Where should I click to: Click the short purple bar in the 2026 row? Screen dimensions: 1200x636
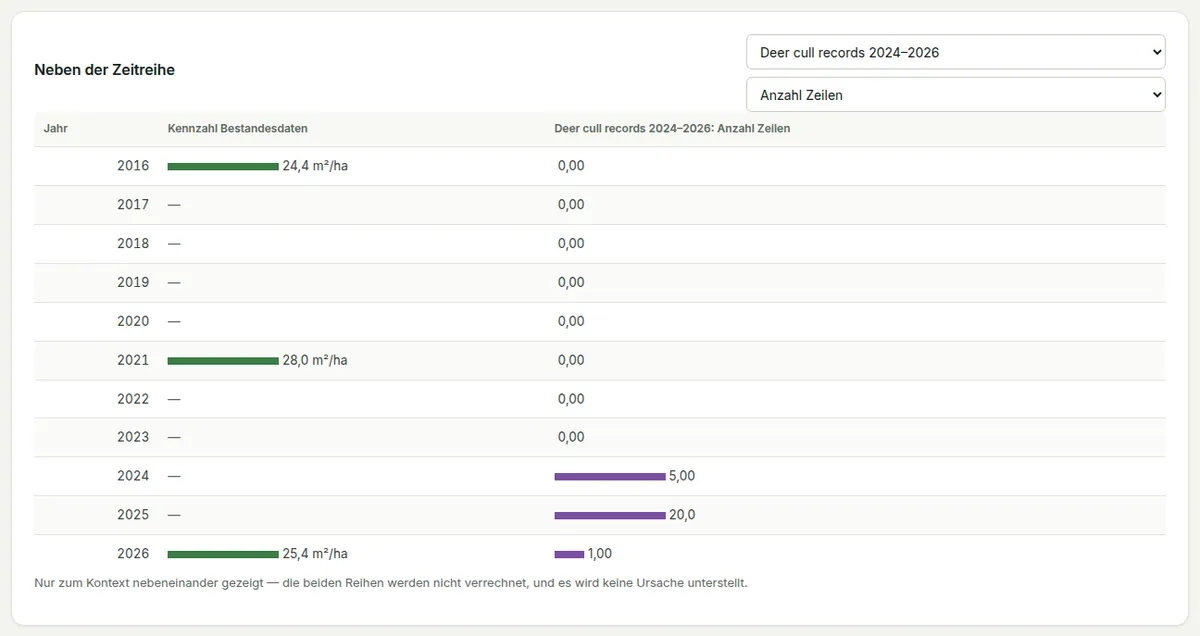click(x=569, y=554)
